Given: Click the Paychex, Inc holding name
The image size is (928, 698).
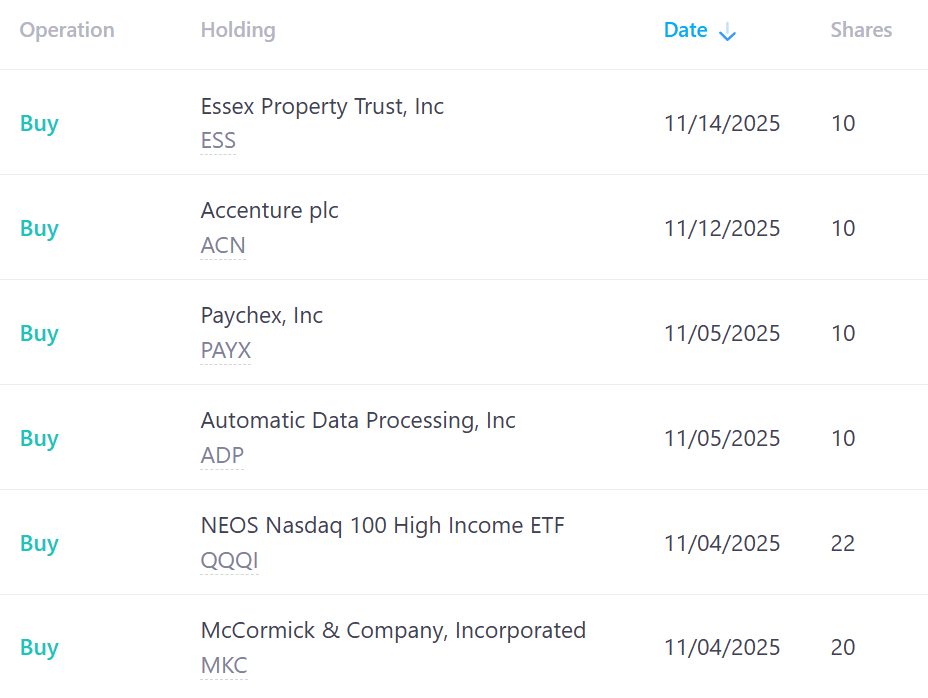Looking at the screenshot, I should (262, 316).
